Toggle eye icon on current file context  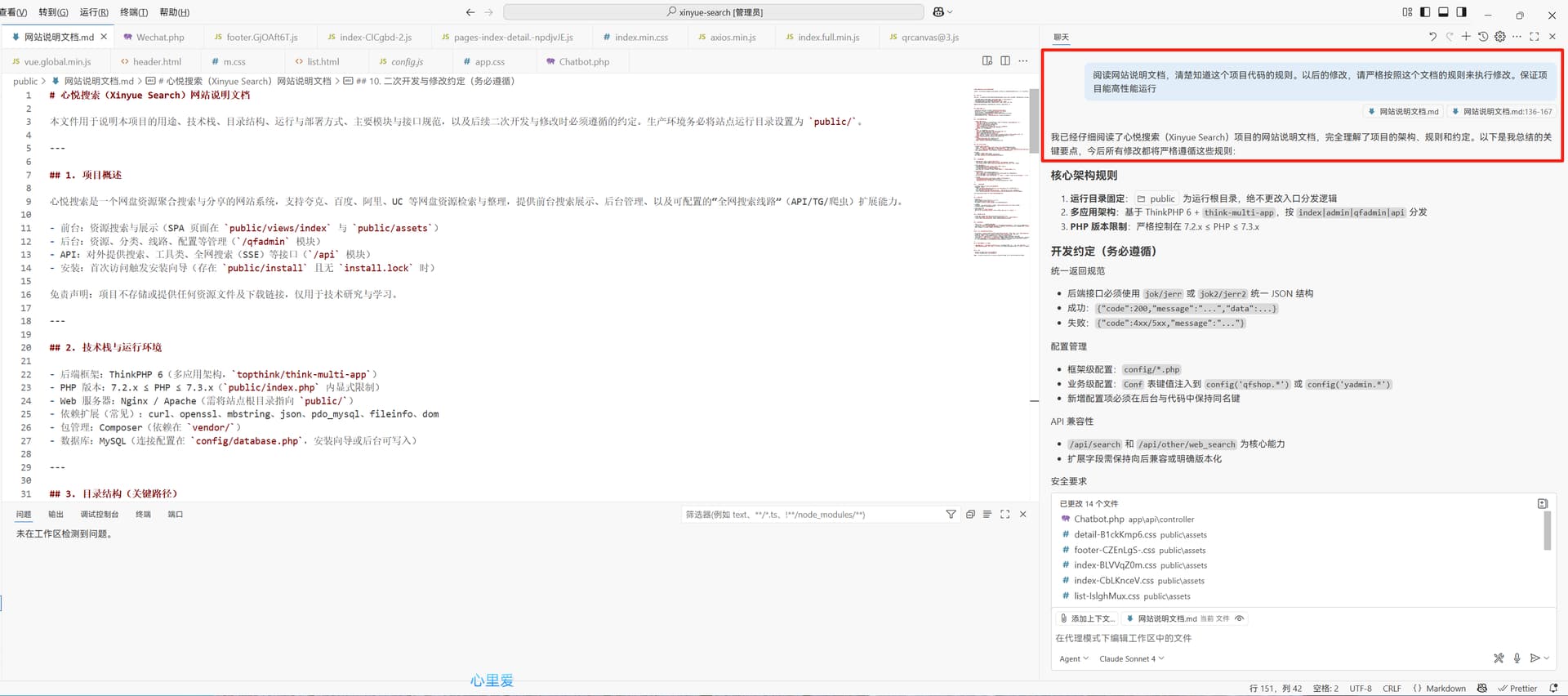[x=1240, y=619]
